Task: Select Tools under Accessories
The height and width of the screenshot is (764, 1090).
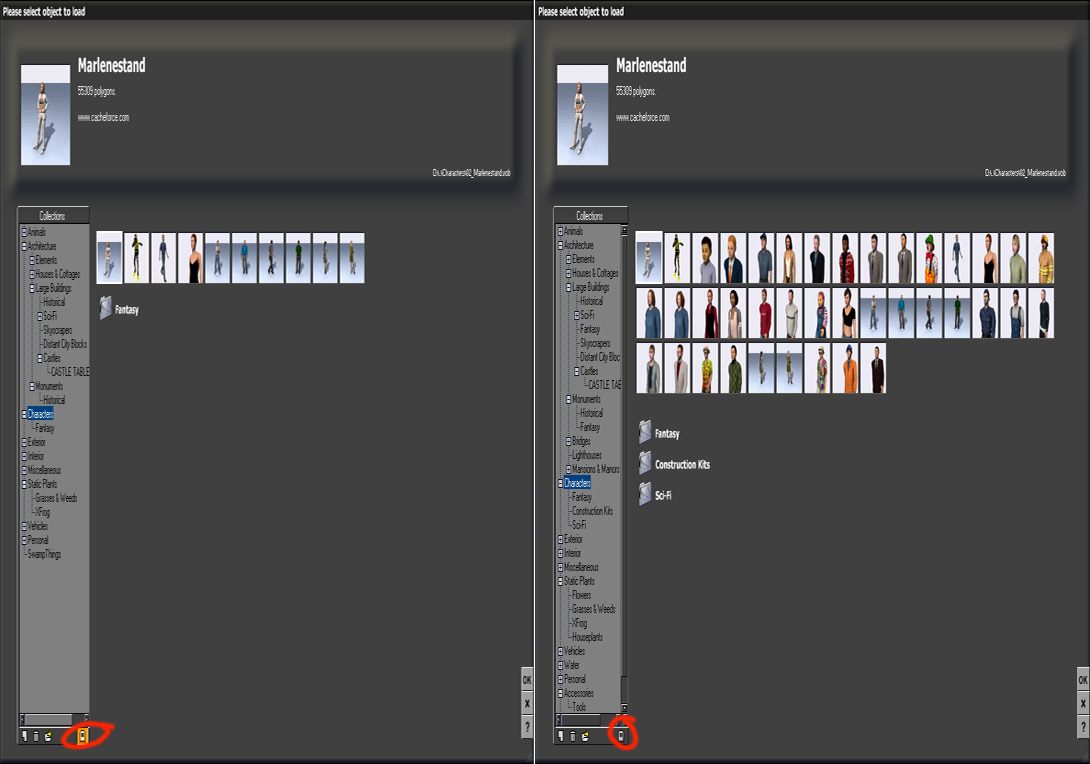Action: coord(579,707)
